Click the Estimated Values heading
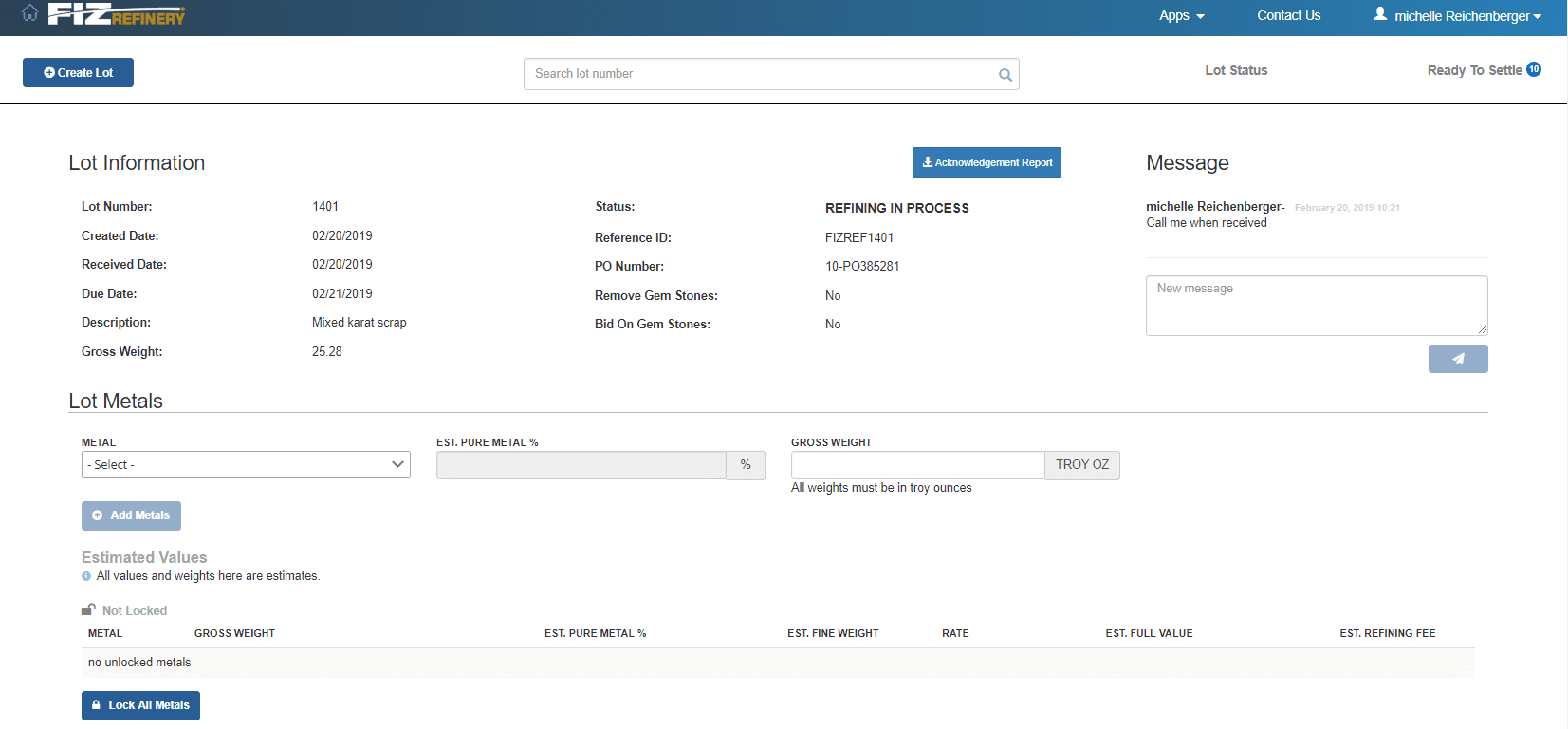 click(144, 557)
